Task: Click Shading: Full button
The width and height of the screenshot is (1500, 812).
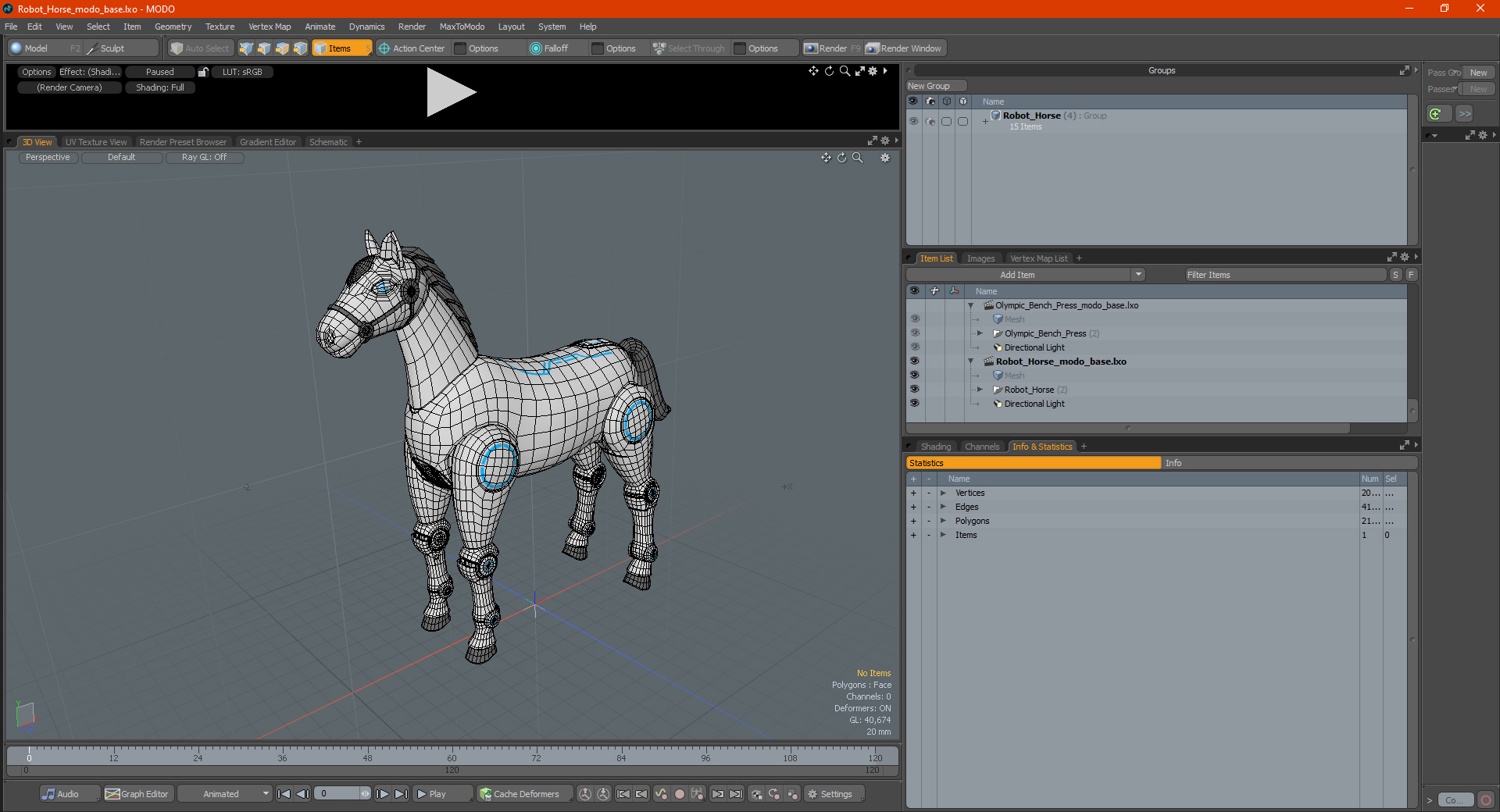Action: pyautogui.click(x=160, y=87)
